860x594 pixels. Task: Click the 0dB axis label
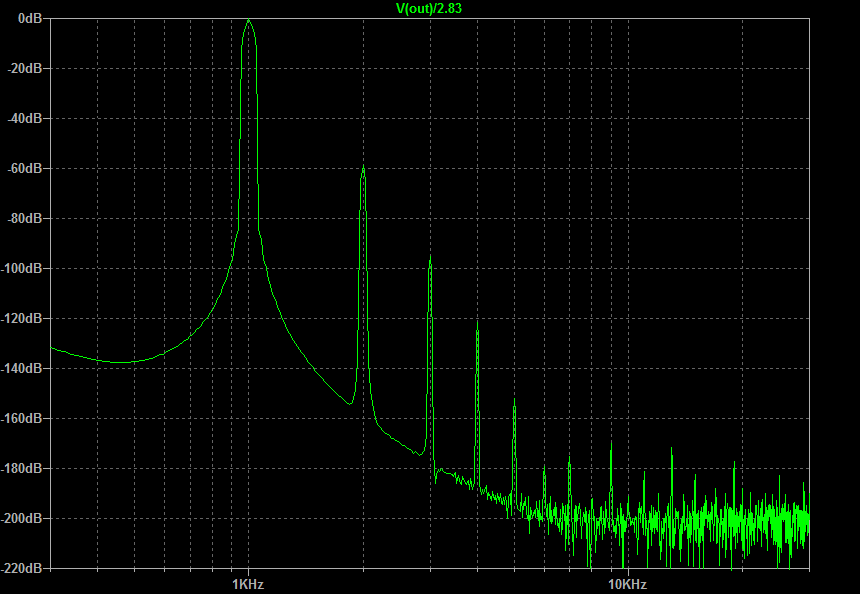[30, 19]
